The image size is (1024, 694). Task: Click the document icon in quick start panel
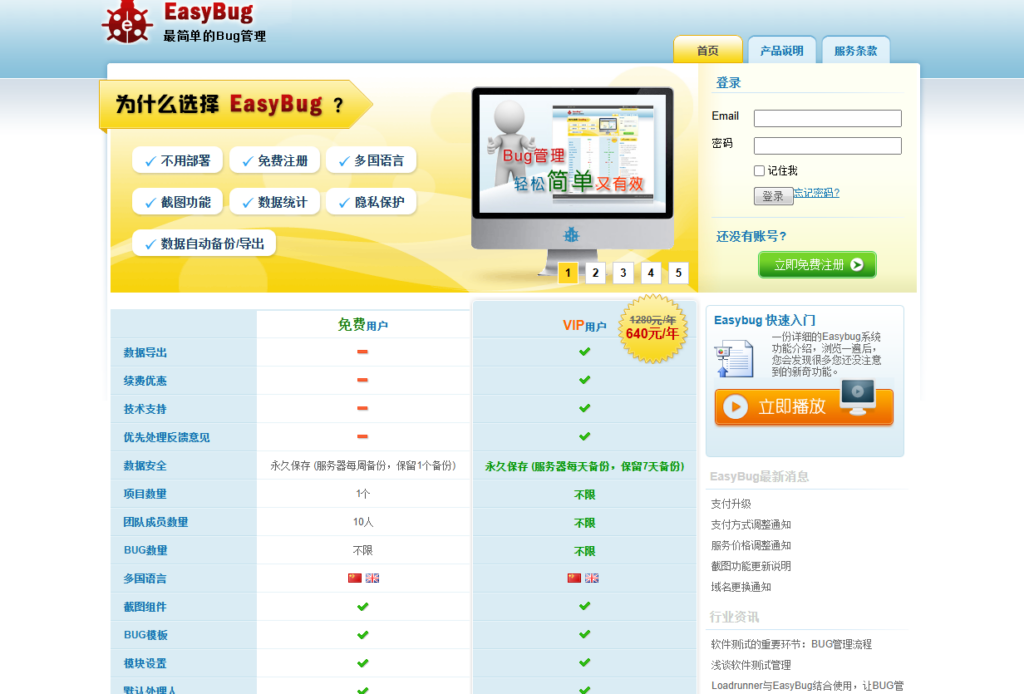[734, 359]
